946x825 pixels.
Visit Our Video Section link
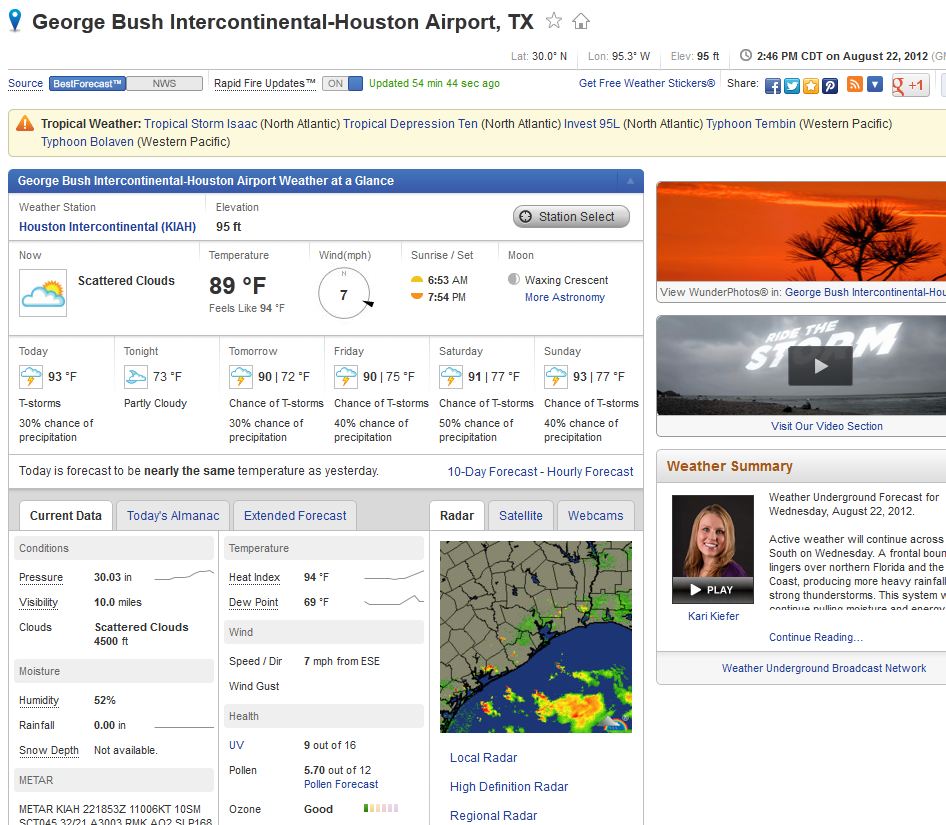(x=827, y=426)
